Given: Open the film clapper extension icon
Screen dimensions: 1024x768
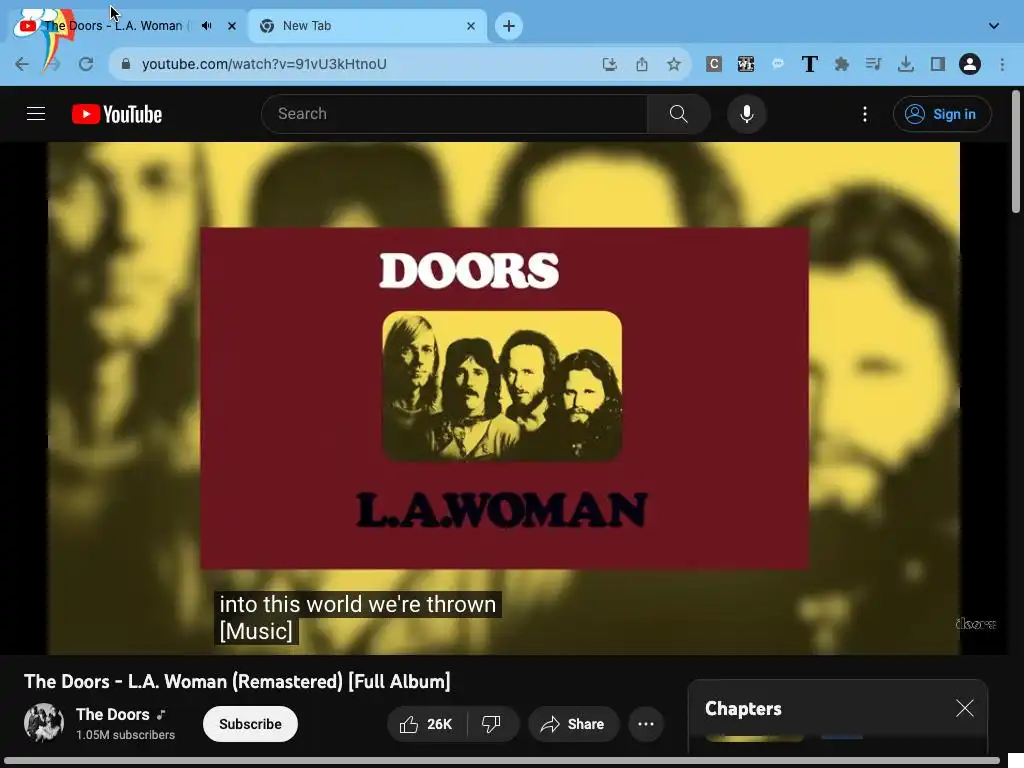Looking at the screenshot, I should tap(746, 64).
